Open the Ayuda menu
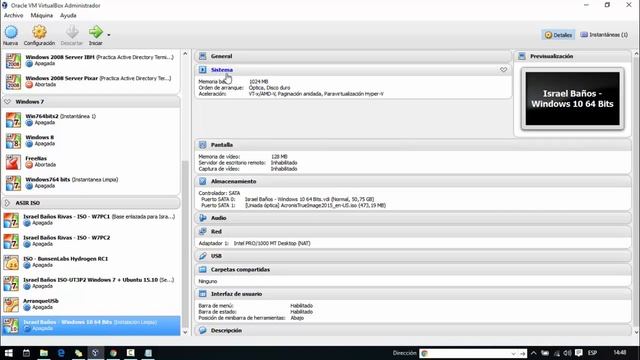Image resolution: width=640 pixels, height=360 pixels. [68, 15]
